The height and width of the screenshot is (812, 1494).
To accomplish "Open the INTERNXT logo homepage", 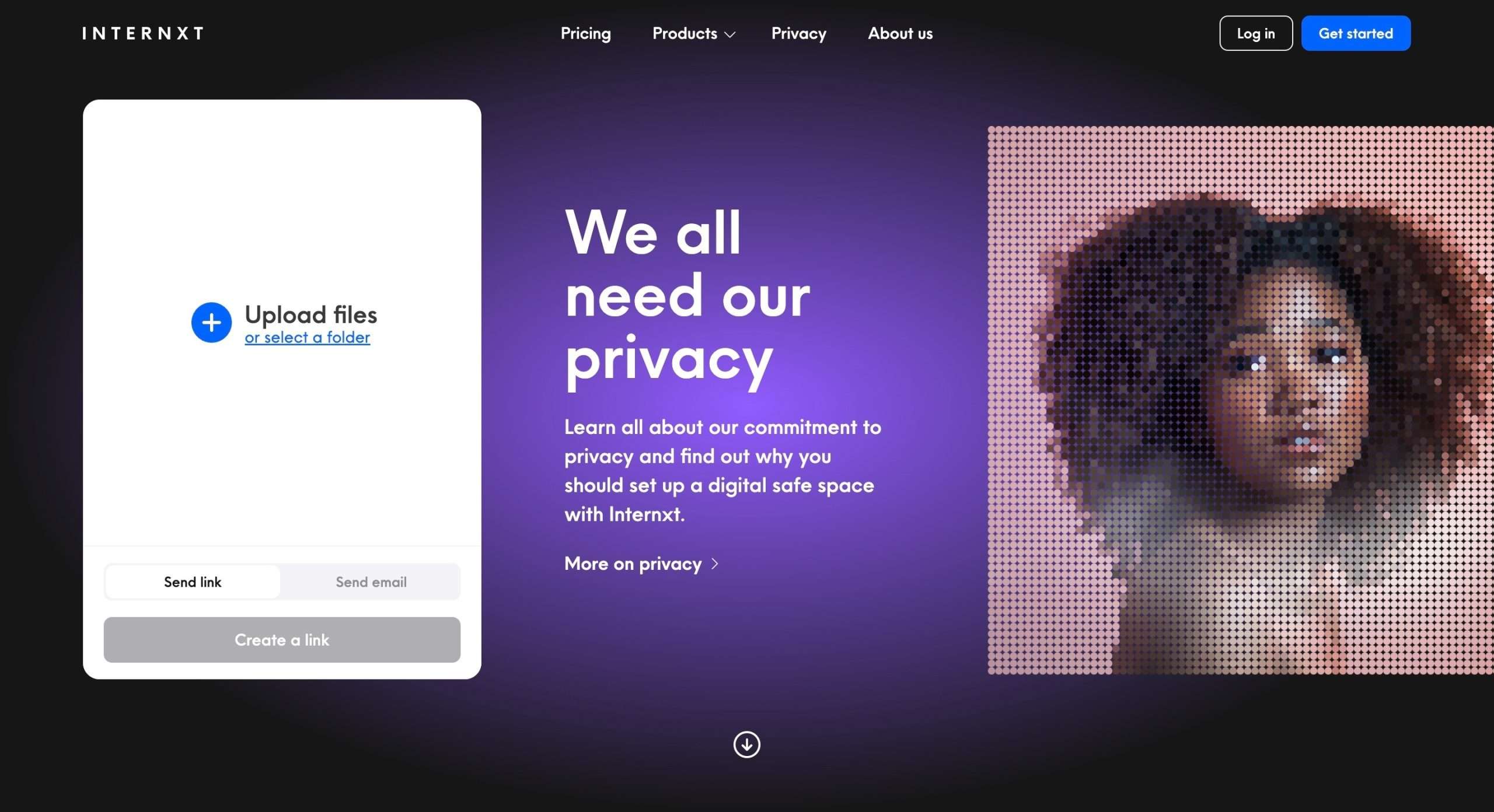I will 143,33.
